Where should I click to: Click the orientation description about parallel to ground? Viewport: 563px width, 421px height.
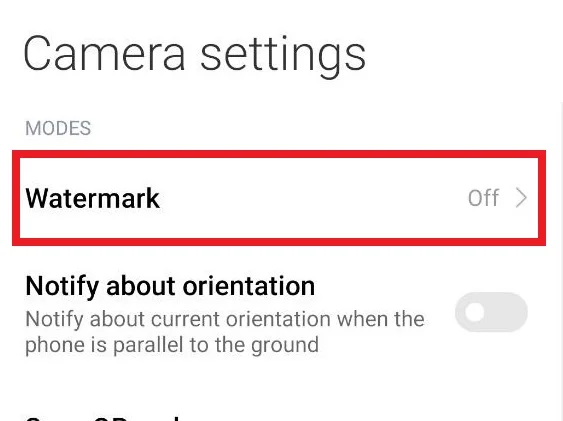(x=225, y=332)
